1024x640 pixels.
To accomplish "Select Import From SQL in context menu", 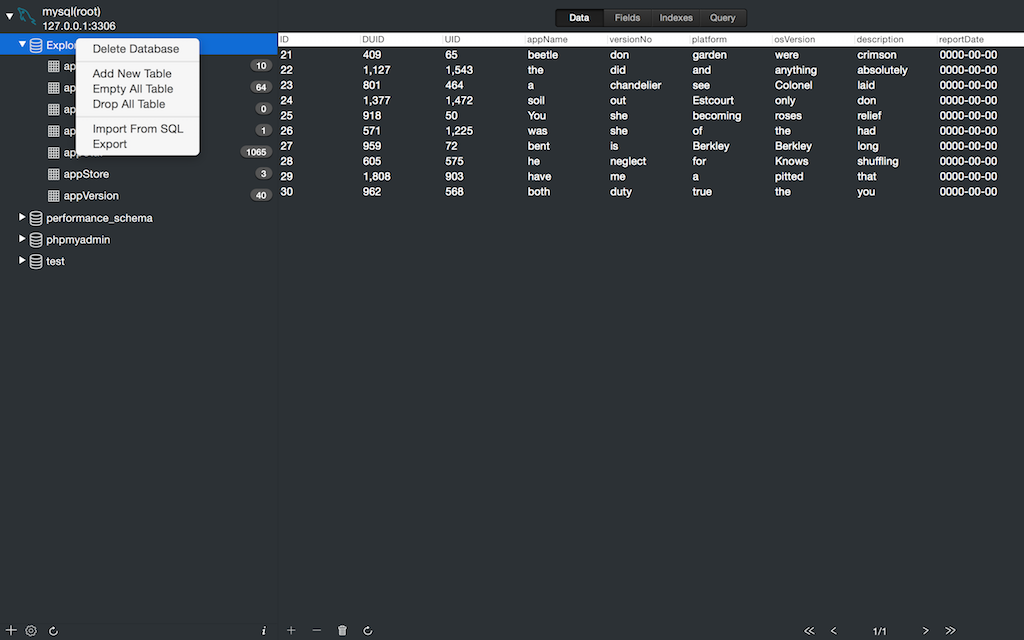I will [x=138, y=129].
